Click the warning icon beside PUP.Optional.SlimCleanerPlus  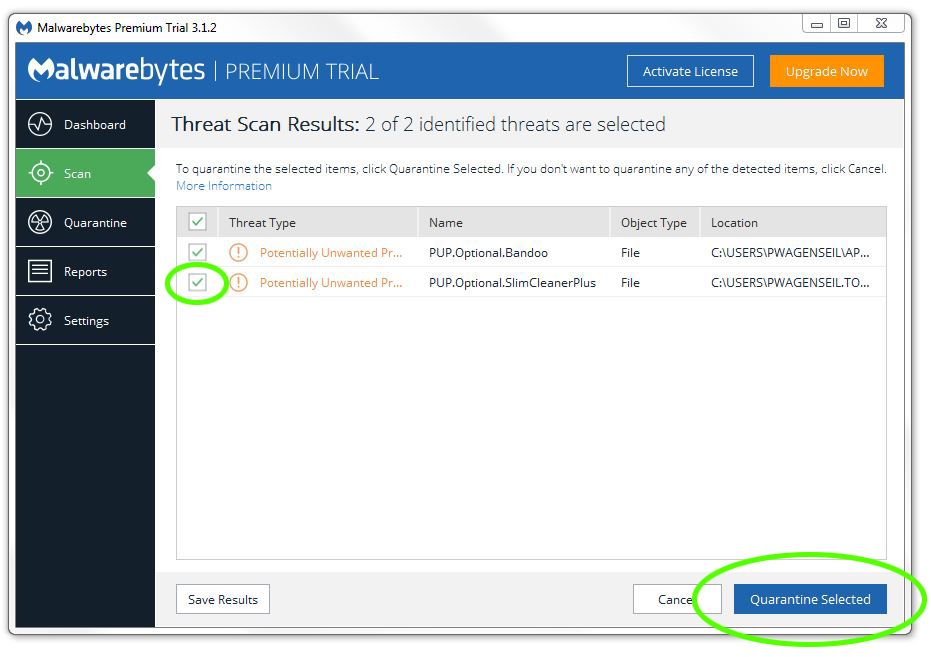(x=237, y=283)
